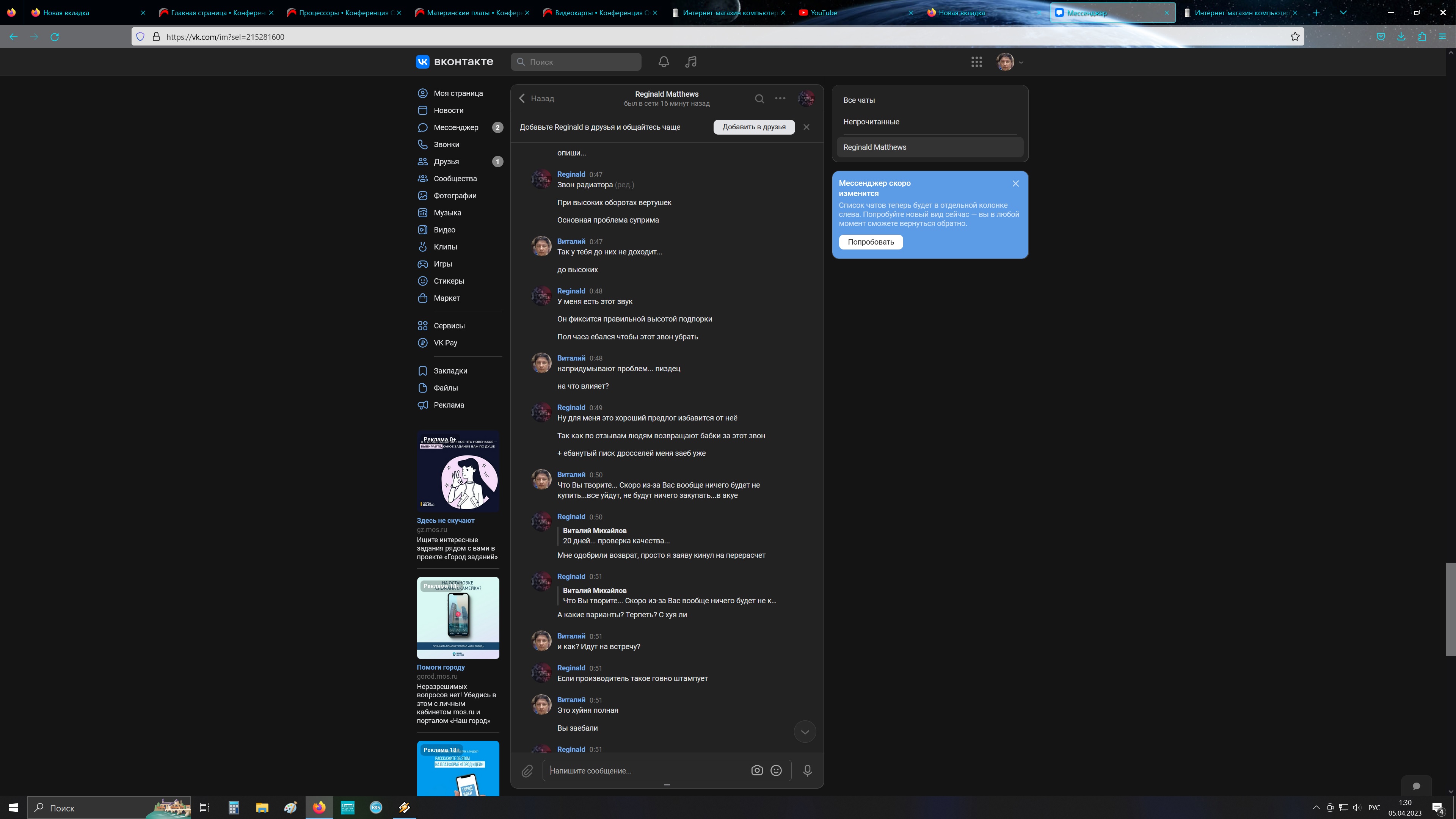Open the emoji smiley picker
Screen dimensions: 1456x819
coord(776,770)
